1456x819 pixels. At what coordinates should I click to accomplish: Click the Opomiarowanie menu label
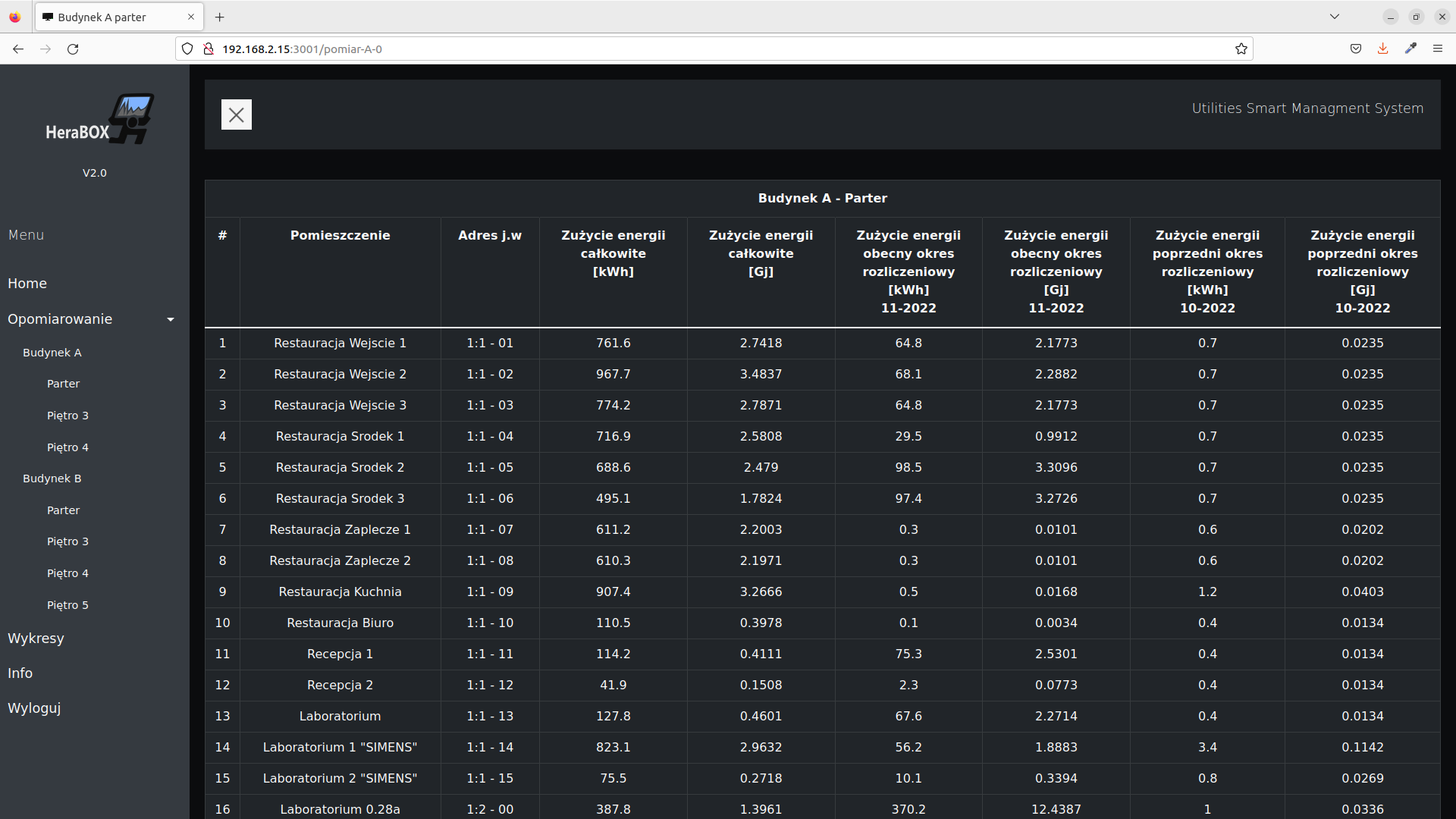click(x=60, y=319)
